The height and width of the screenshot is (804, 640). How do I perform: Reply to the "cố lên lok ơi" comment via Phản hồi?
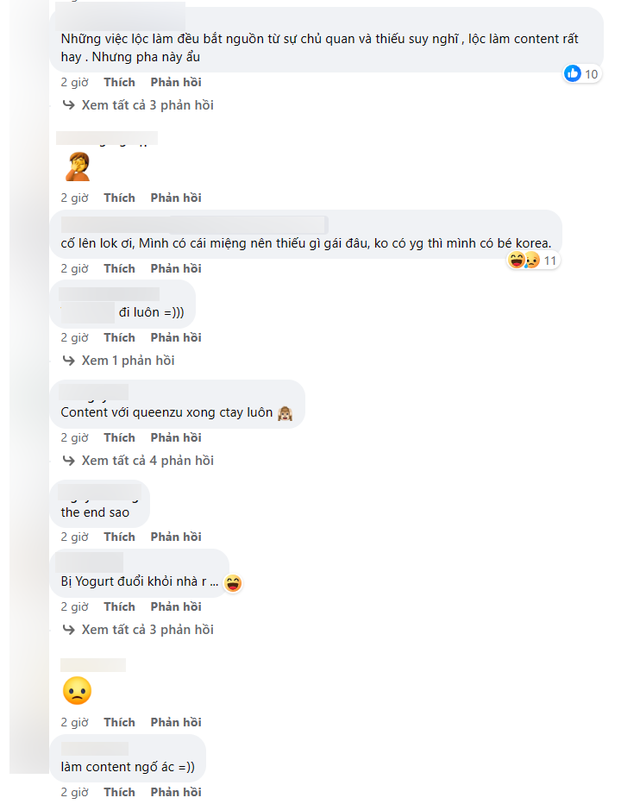pyautogui.click(x=176, y=268)
